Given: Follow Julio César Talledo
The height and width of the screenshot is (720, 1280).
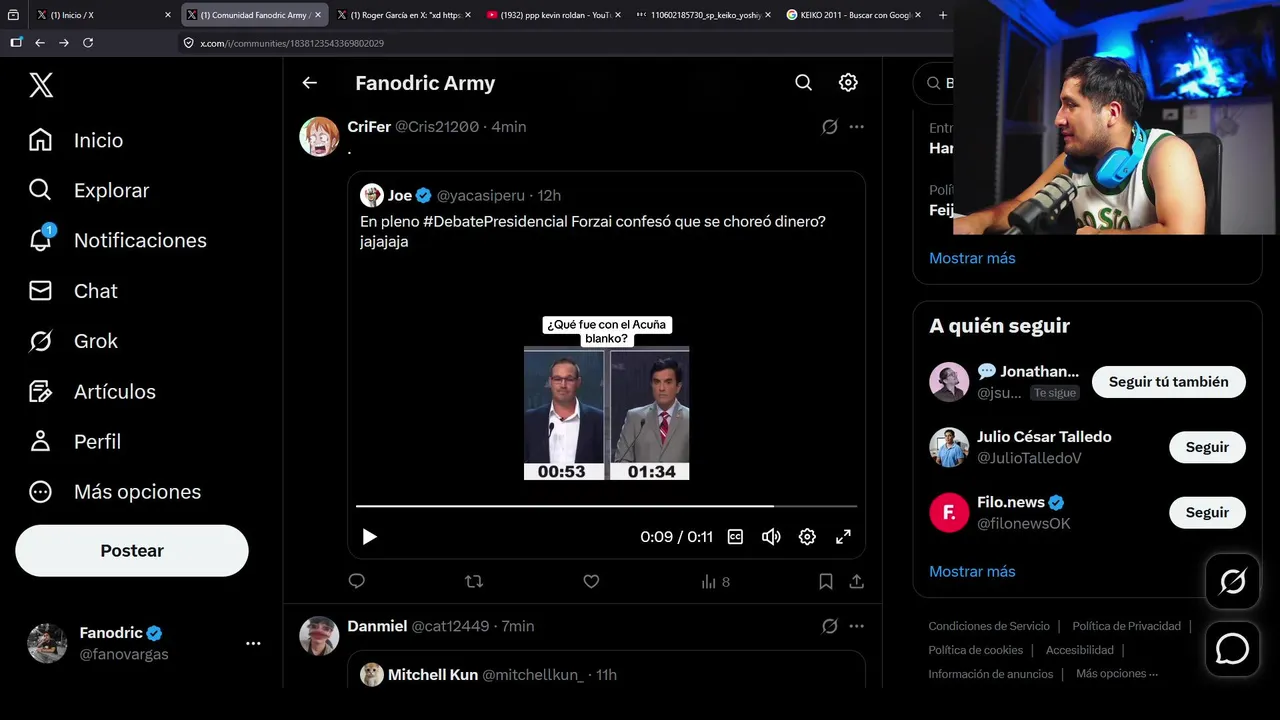Looking at the screenshot, I should click(x=1207, y=447).
